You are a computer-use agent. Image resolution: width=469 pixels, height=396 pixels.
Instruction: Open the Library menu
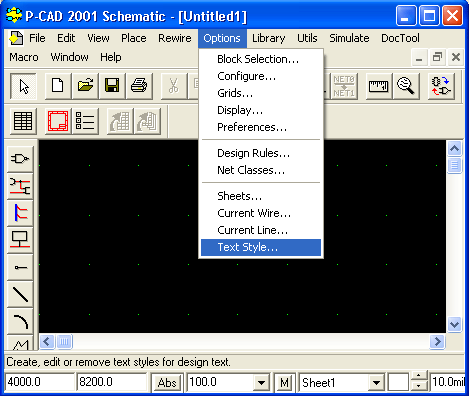pos(268,38)
